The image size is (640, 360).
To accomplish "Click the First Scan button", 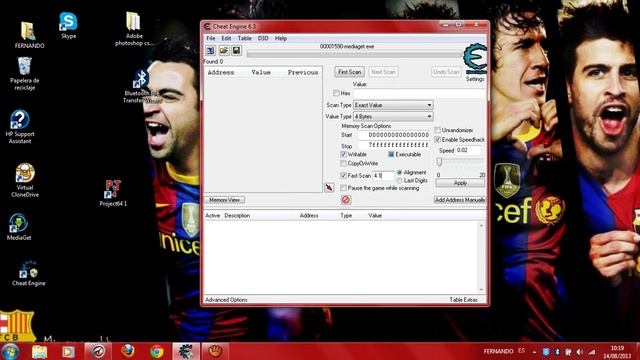I will click(x=350, y=72).
